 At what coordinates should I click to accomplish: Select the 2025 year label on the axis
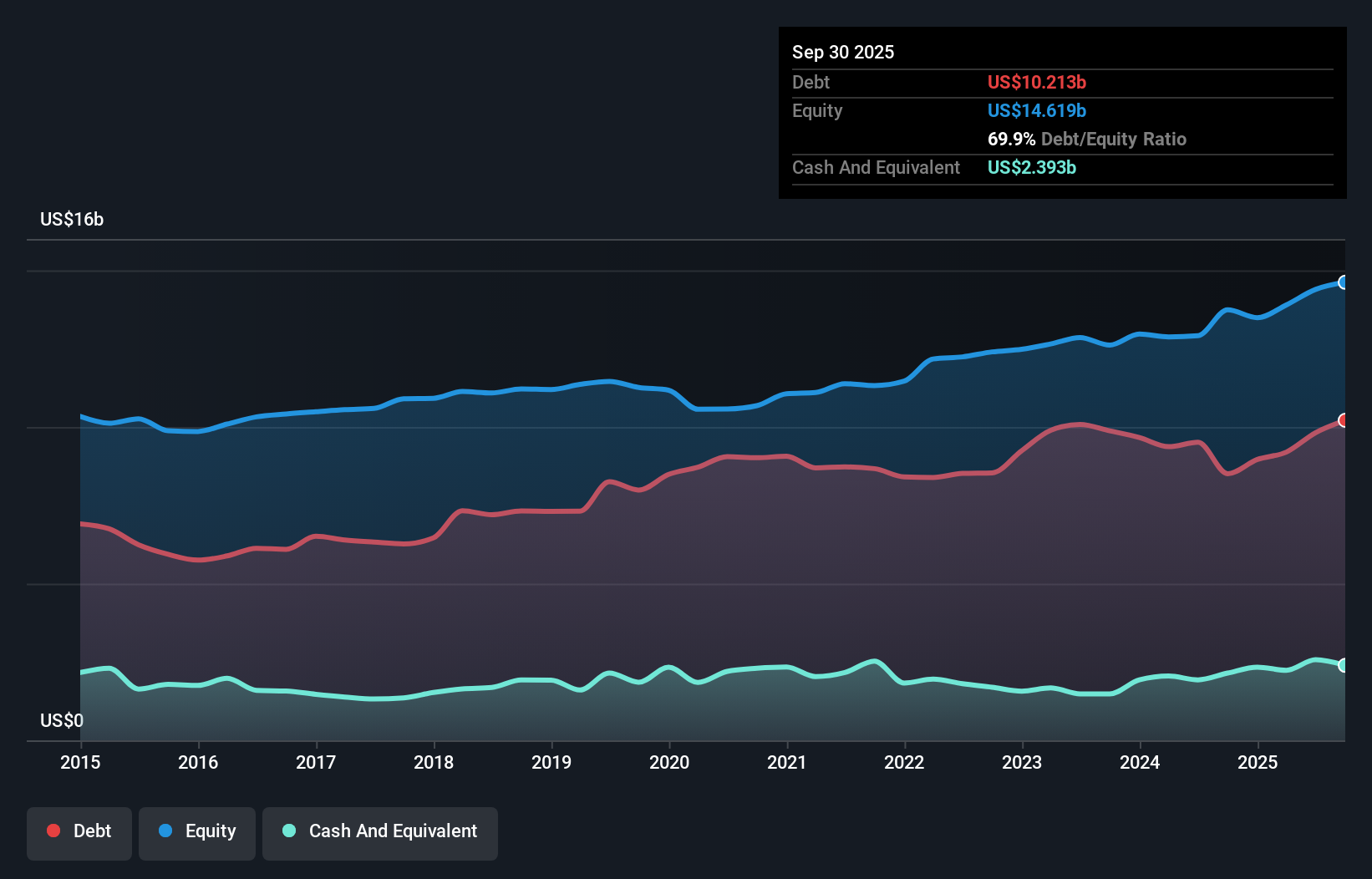[1258, 762]
